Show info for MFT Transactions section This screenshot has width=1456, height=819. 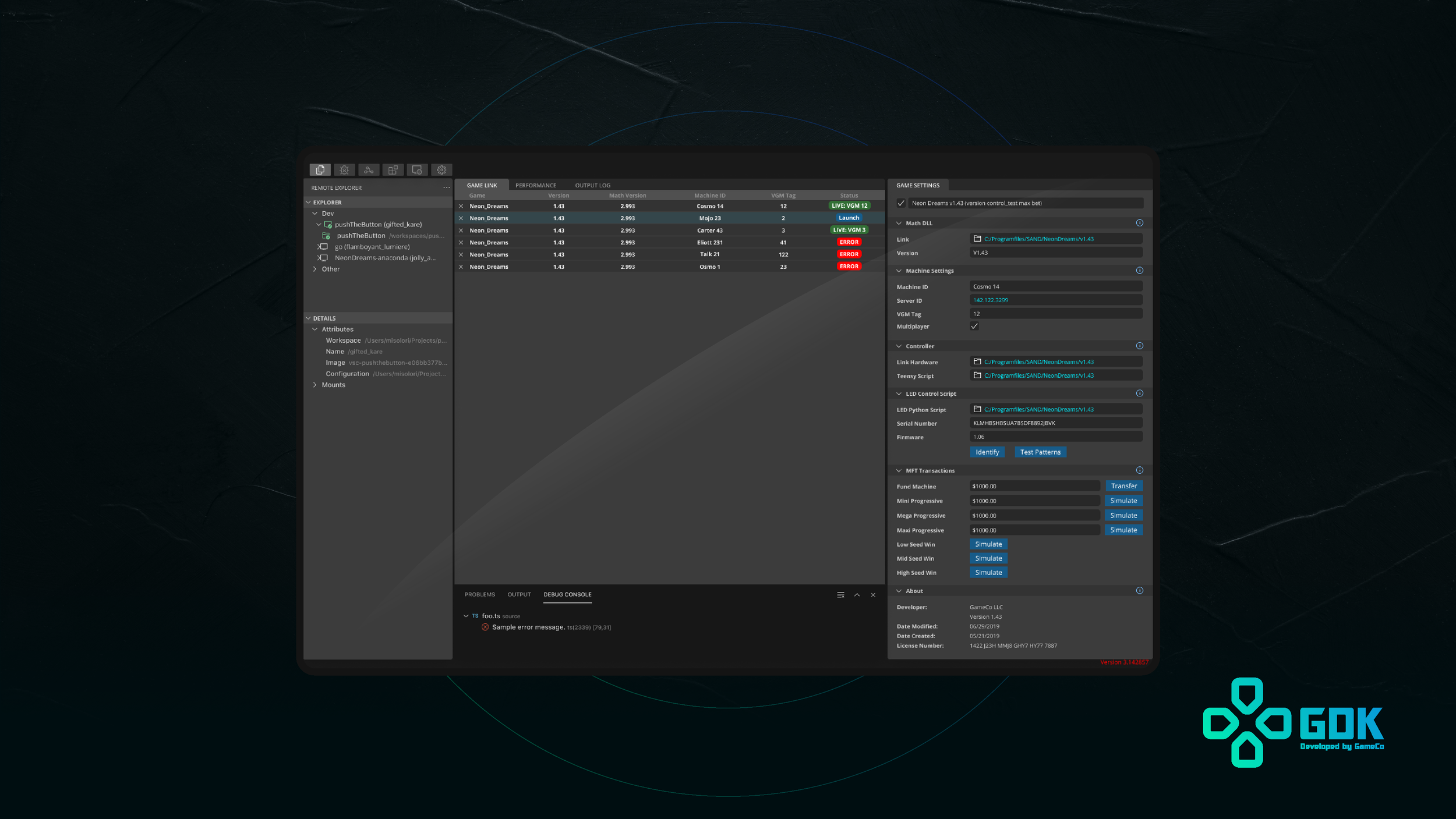(1139, 470)
